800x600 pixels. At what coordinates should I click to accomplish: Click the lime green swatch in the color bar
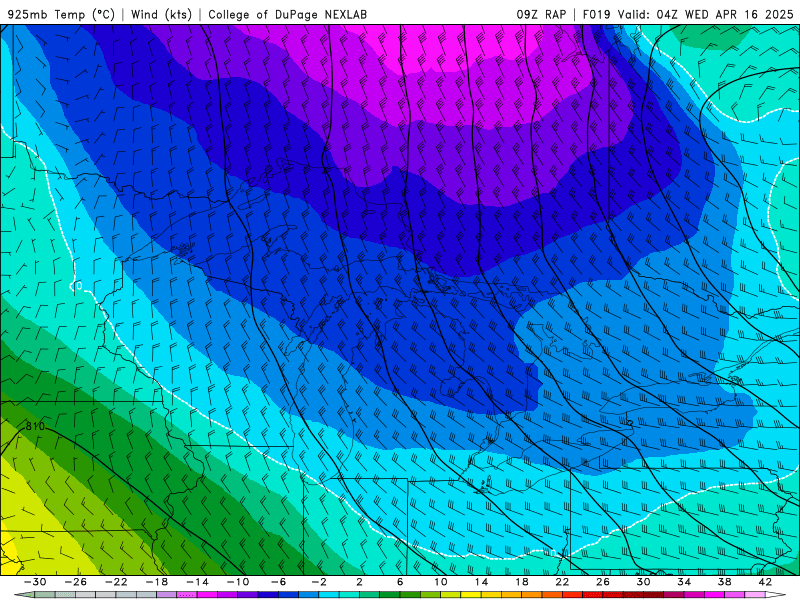coord(431,594)
